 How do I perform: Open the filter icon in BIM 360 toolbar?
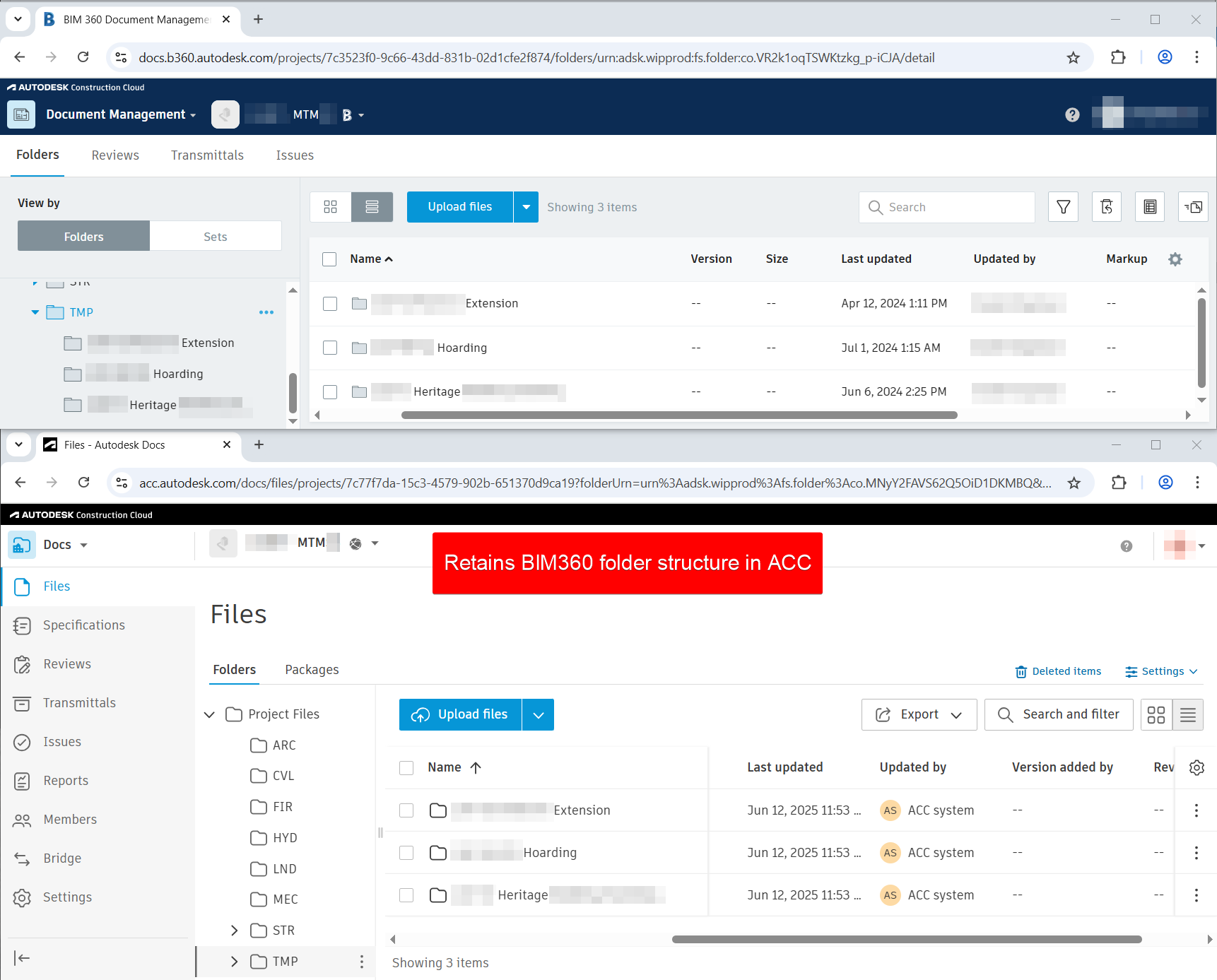[x=1063, y=207]
